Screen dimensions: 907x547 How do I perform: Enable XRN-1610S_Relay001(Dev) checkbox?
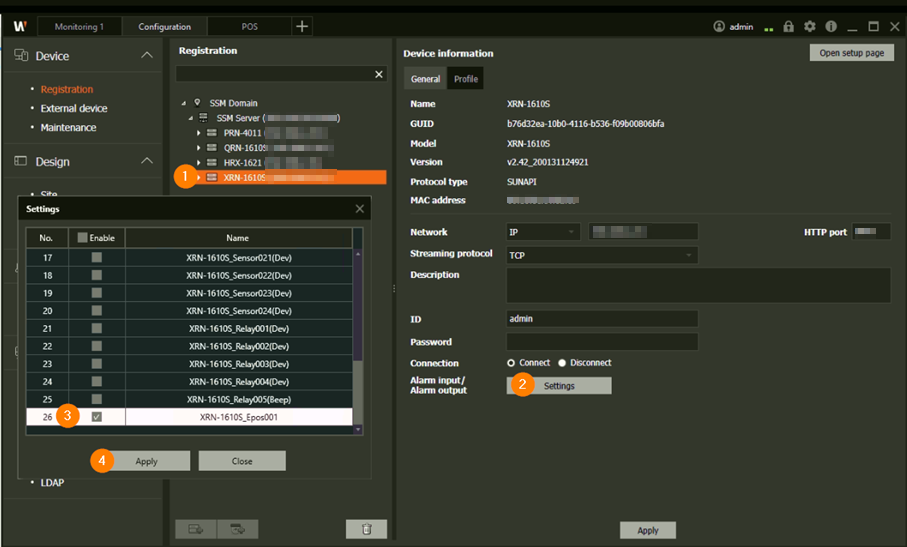click(97, 328)
